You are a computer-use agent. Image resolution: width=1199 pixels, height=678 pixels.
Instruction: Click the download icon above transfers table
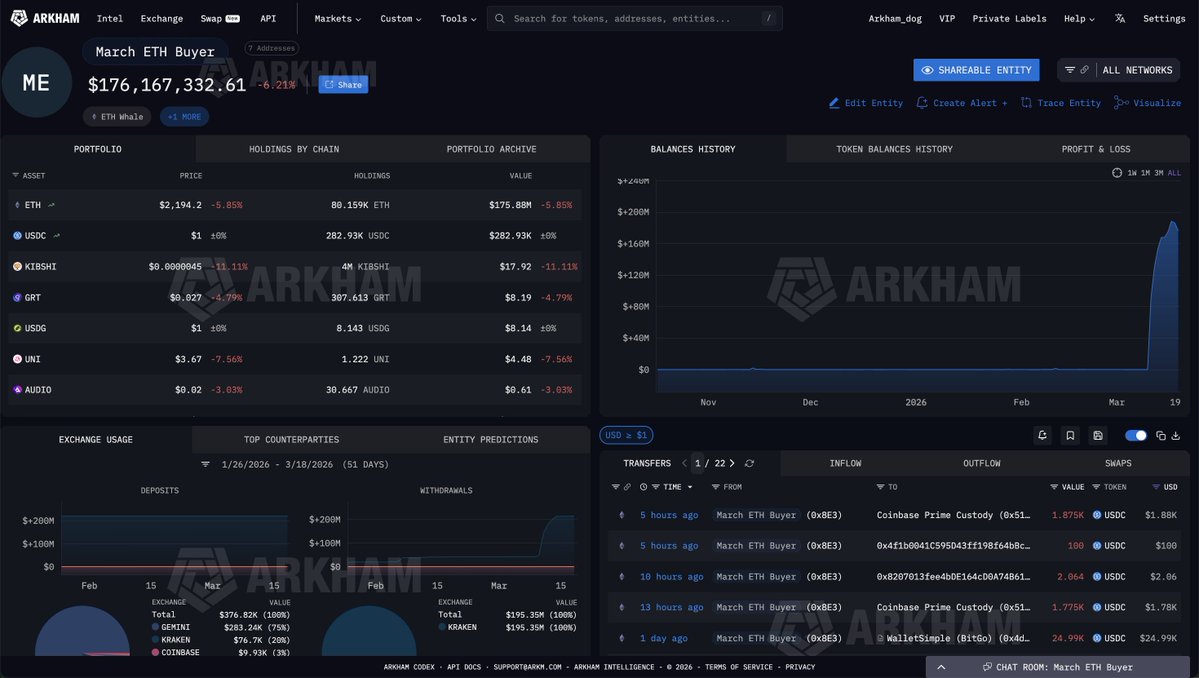[1176, 435]
